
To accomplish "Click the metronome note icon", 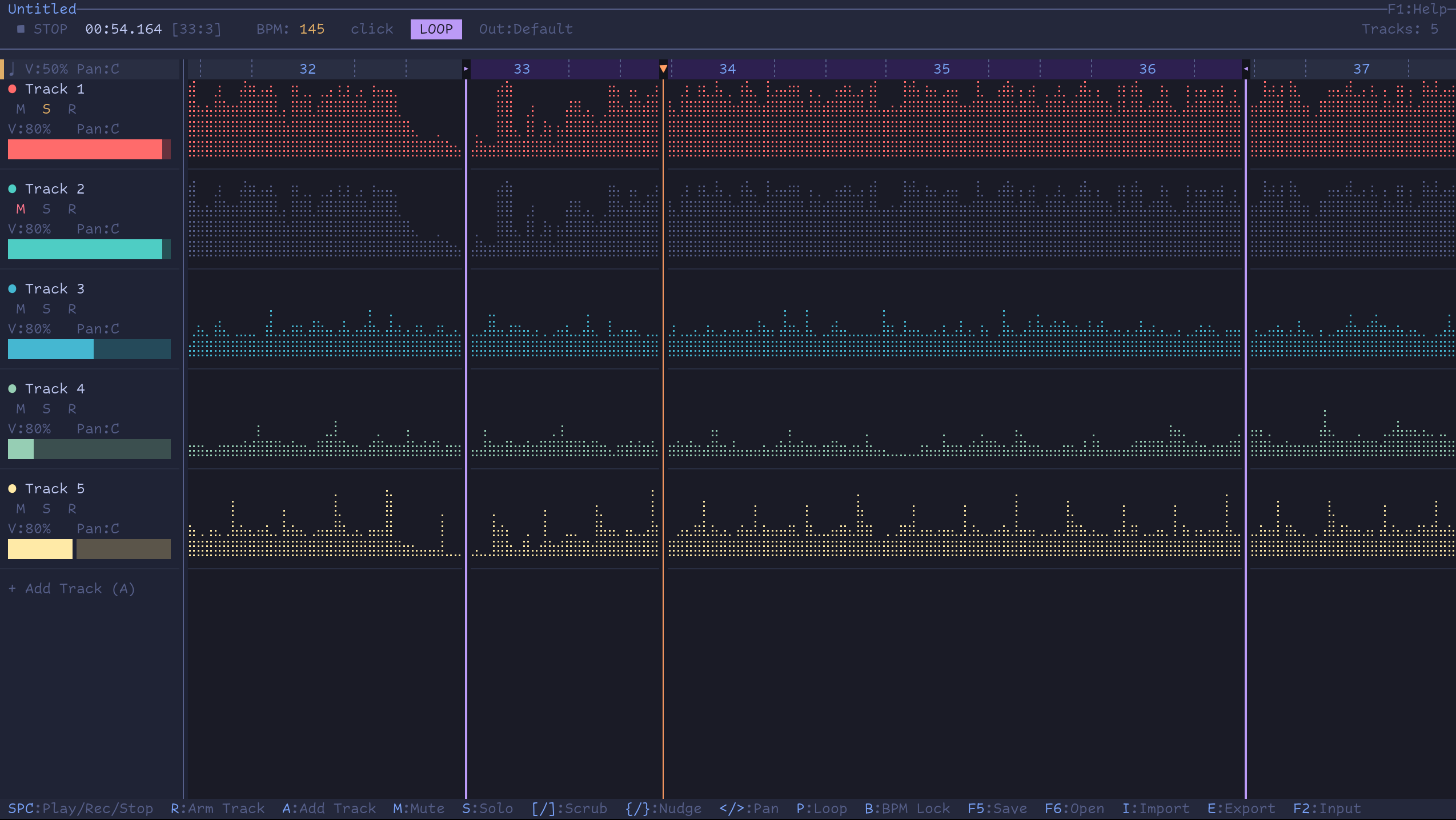I will click(12, 69).
